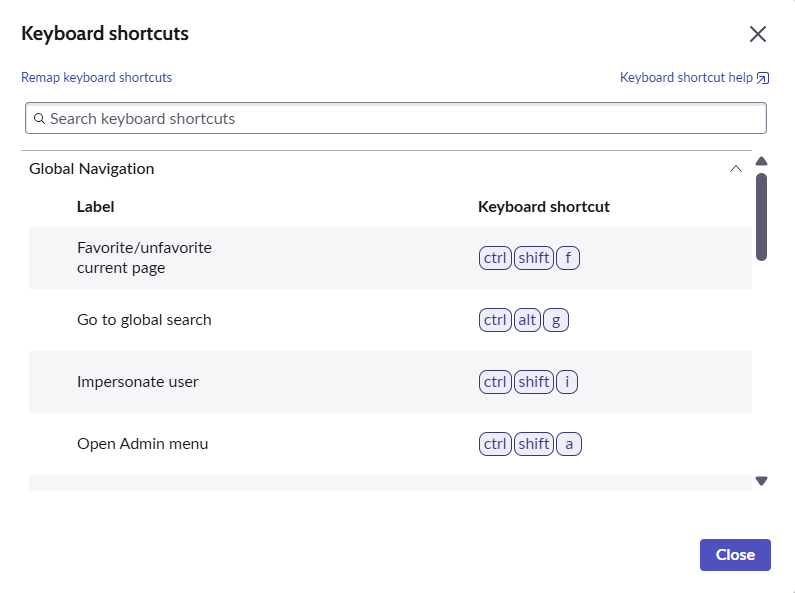Open Keyboard shortcut help link
The width and height of the screenshot is (795, 593).
pos(686,78)
